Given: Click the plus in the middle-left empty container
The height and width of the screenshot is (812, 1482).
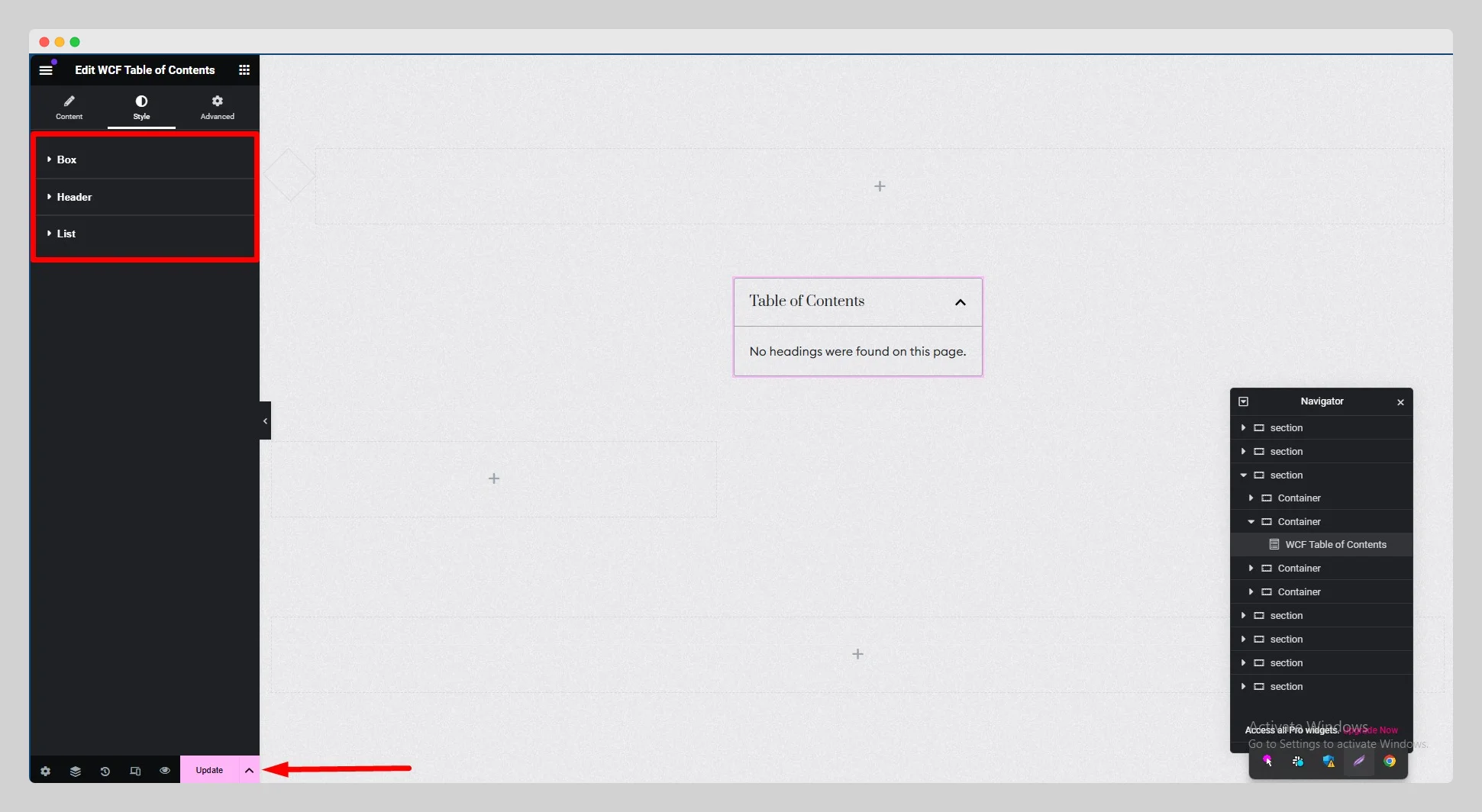Looking at the screenshot, I should [x=494, y=478].
